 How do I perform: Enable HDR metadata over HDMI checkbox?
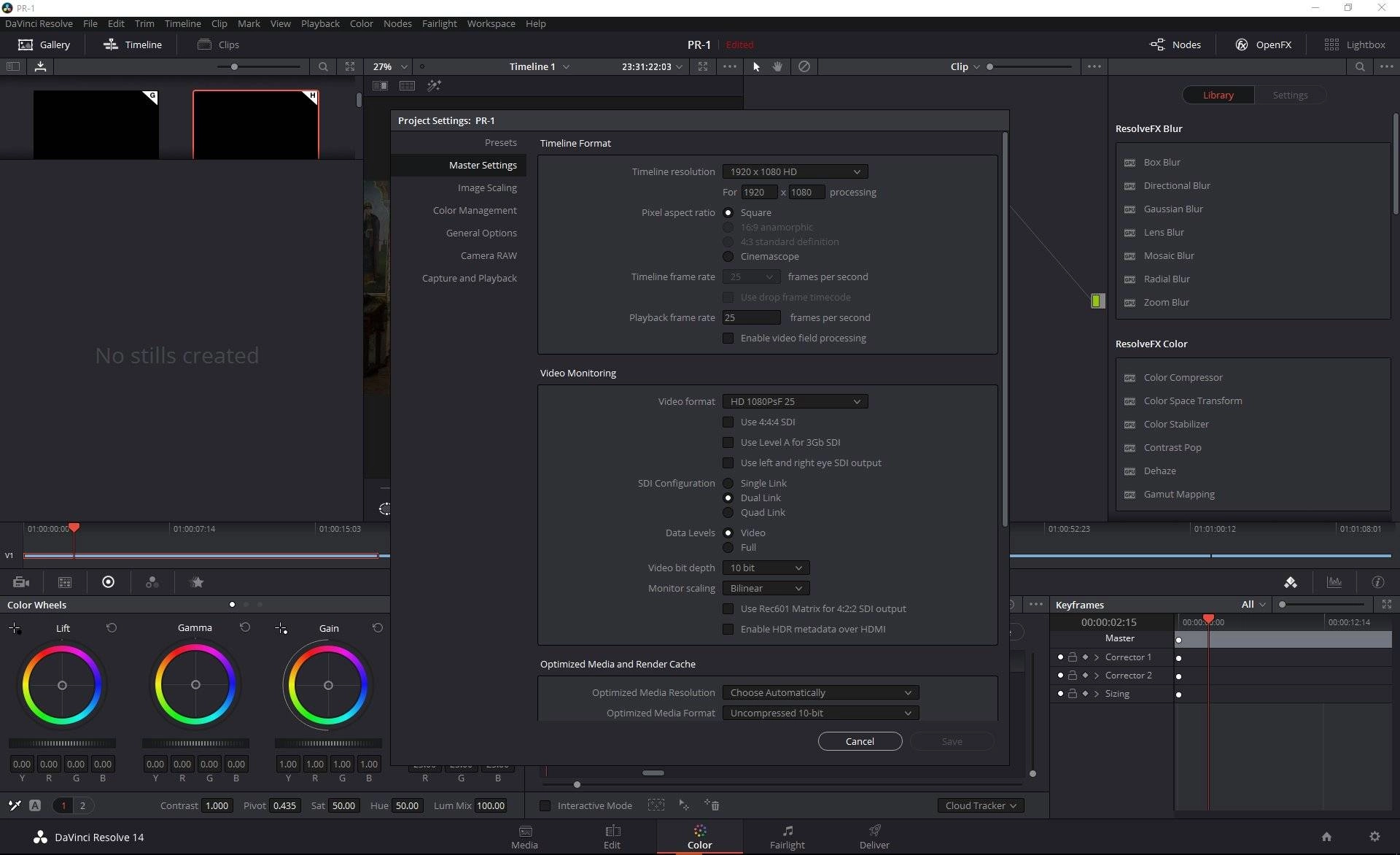728,629
